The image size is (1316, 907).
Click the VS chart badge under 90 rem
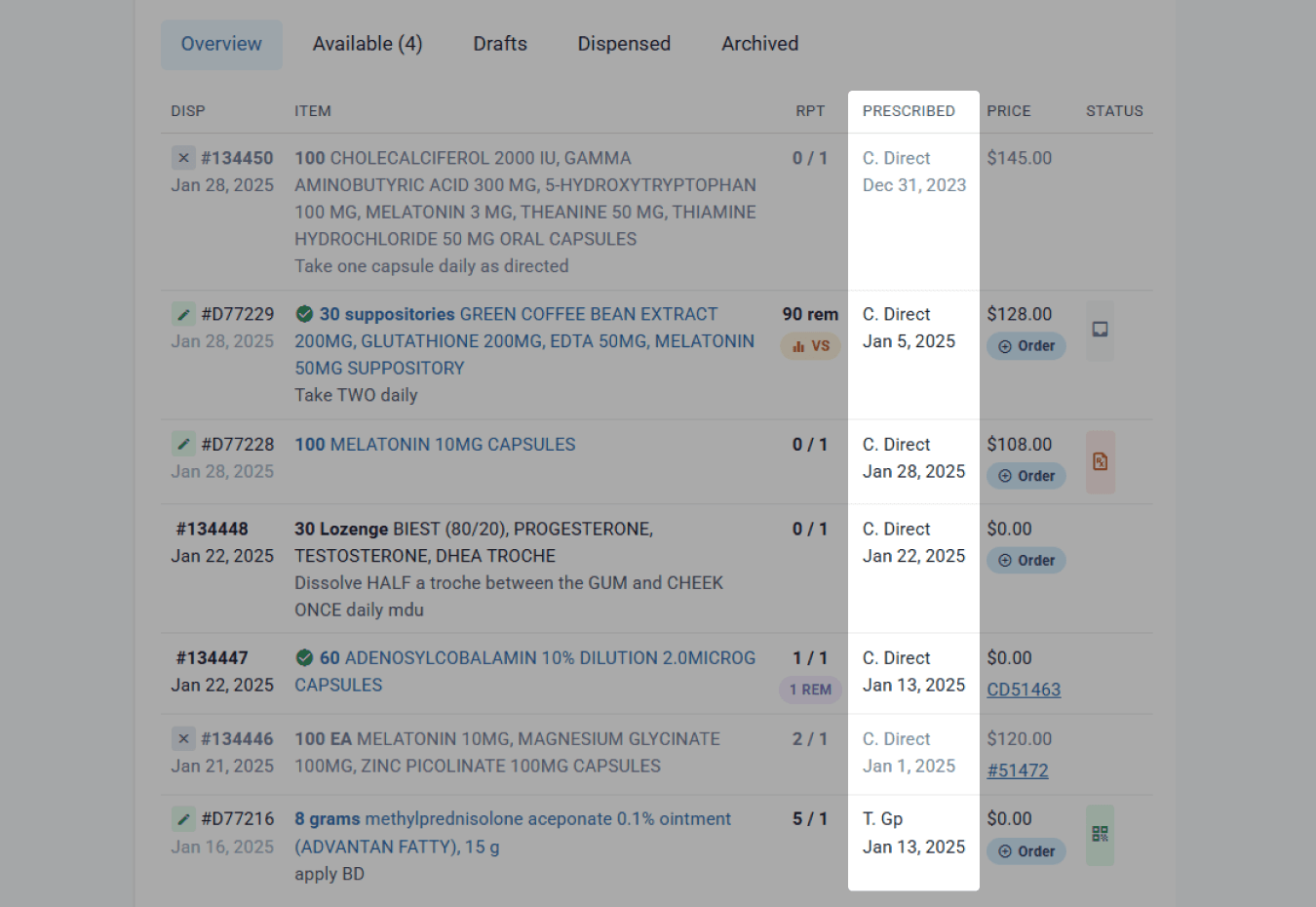(810, 346)
